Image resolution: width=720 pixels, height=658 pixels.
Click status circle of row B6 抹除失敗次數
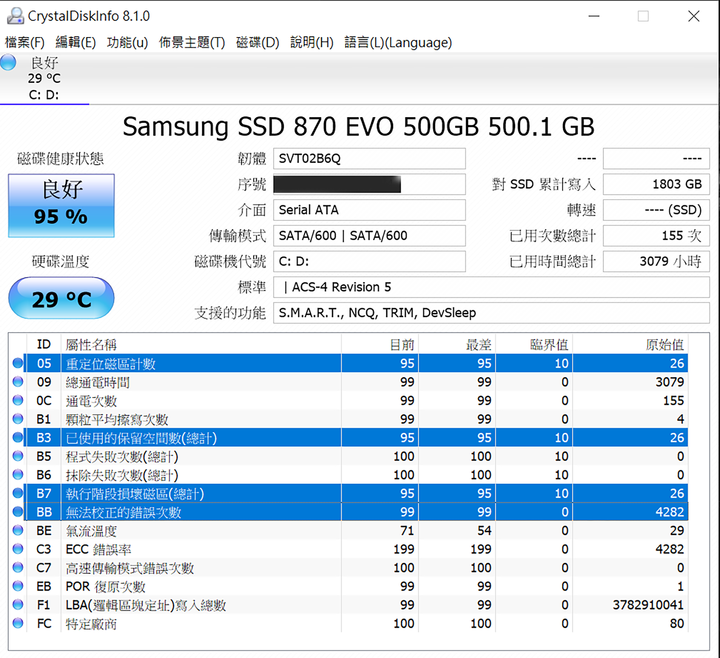pyautogui.click(x=18, y=474)
